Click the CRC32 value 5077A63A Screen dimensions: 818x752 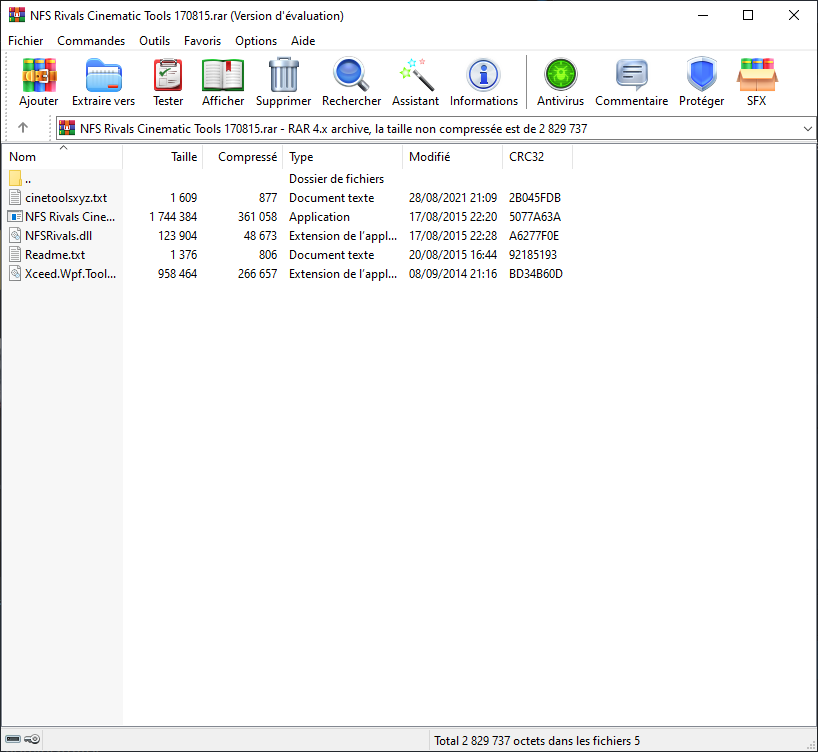[535, 217]
